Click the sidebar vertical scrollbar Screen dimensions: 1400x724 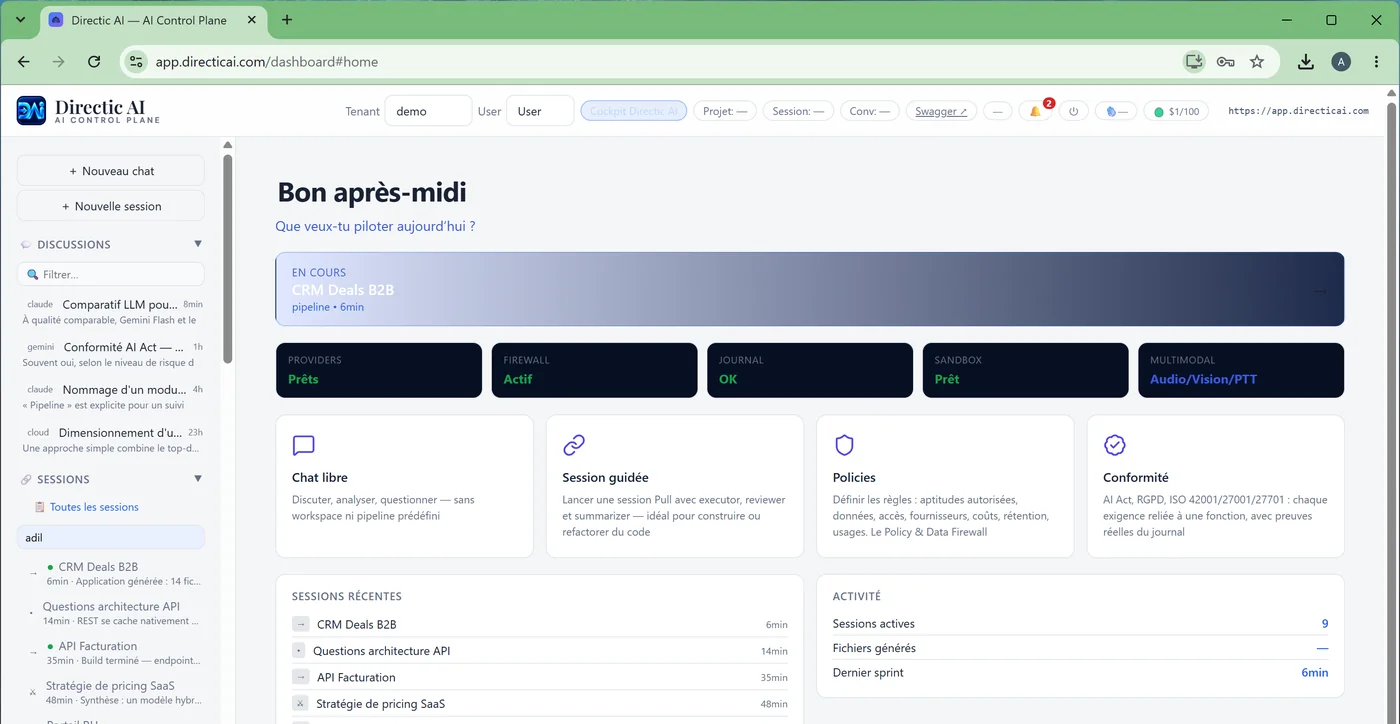point(227,258)
